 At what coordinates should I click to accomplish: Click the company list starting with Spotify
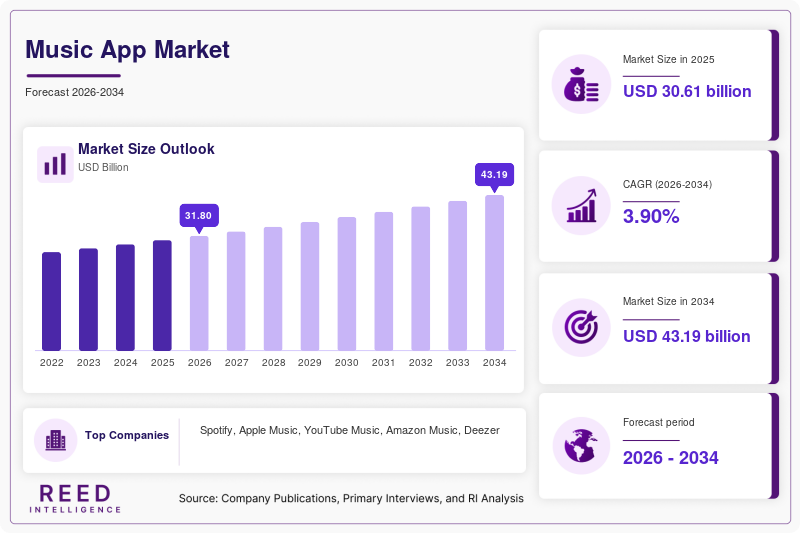(x=349, y=430)
